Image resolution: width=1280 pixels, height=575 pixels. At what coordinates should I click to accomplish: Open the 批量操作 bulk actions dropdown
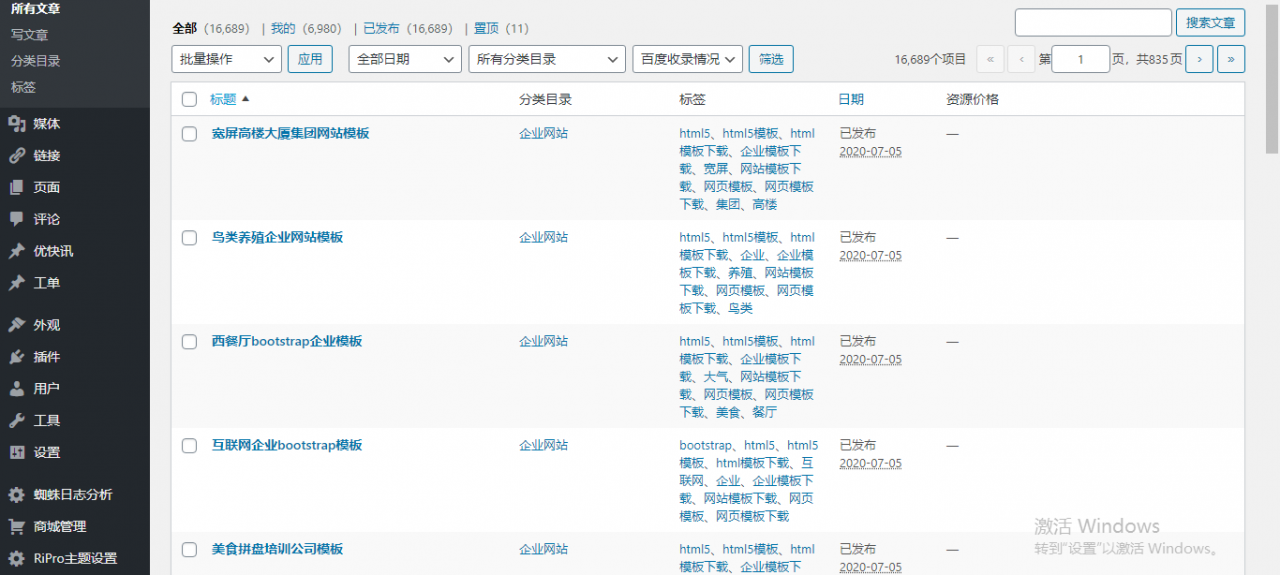(x=226, y=59)
